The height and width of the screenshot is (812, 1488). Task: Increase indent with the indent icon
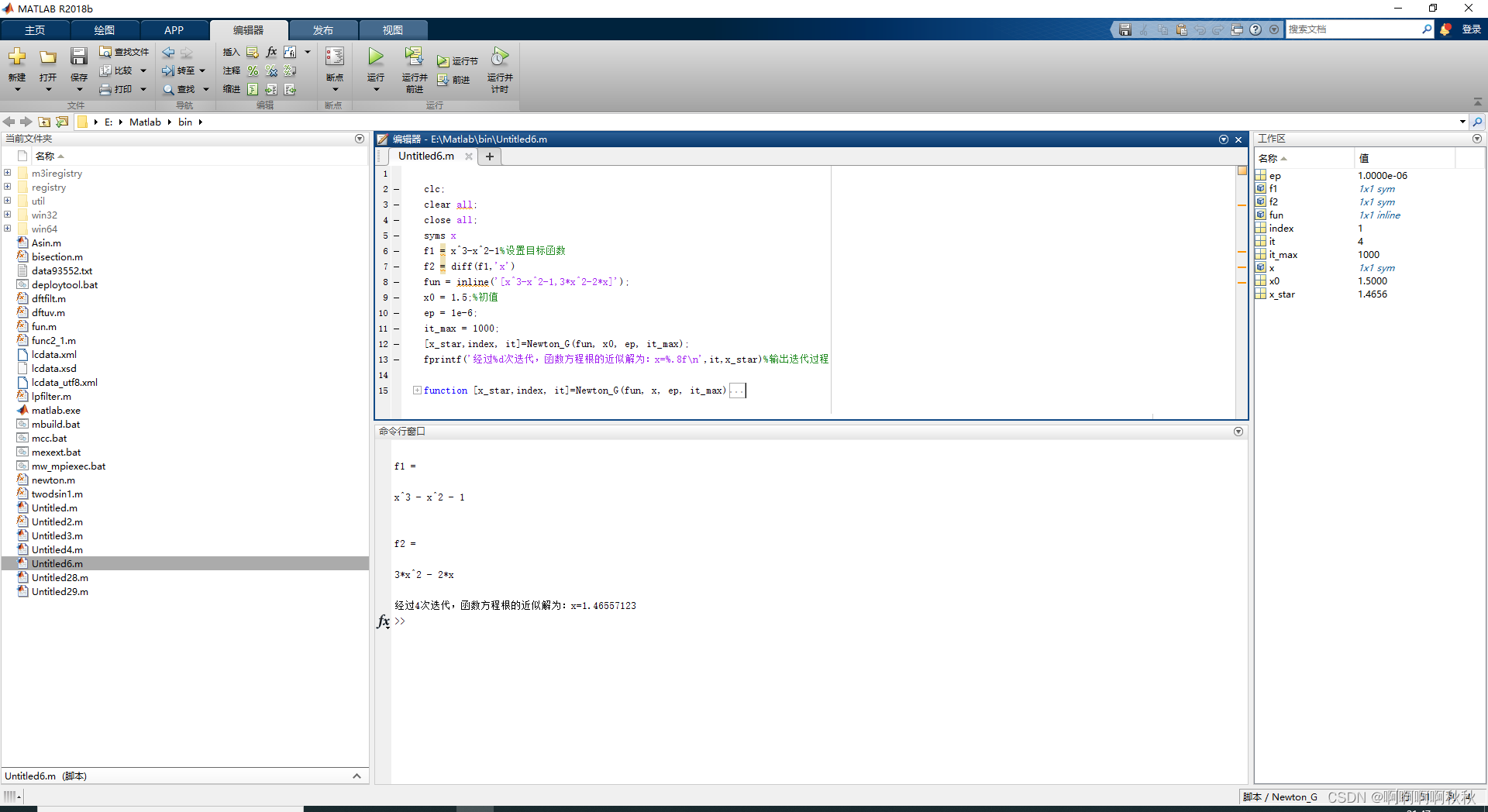(271, 89)
